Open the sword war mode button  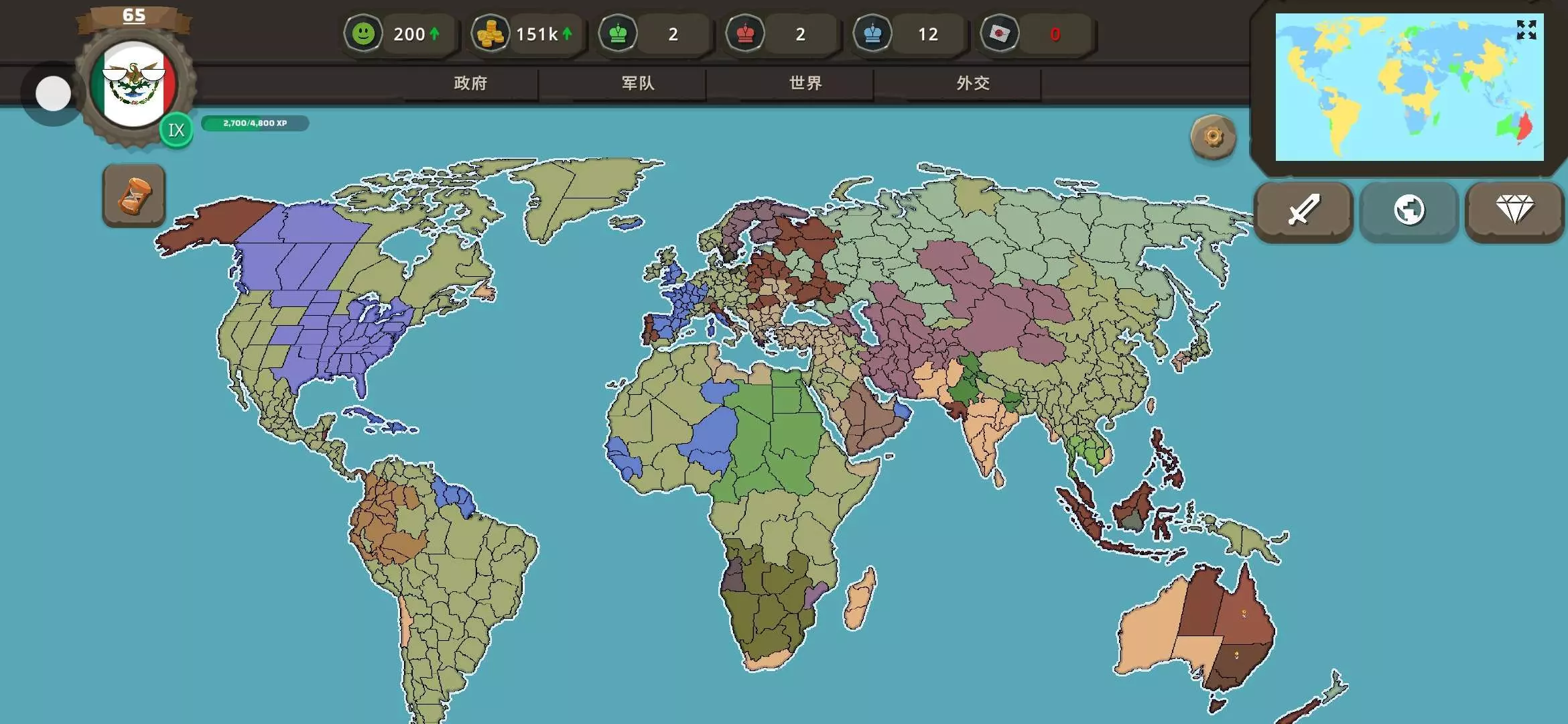[1303, 210]
